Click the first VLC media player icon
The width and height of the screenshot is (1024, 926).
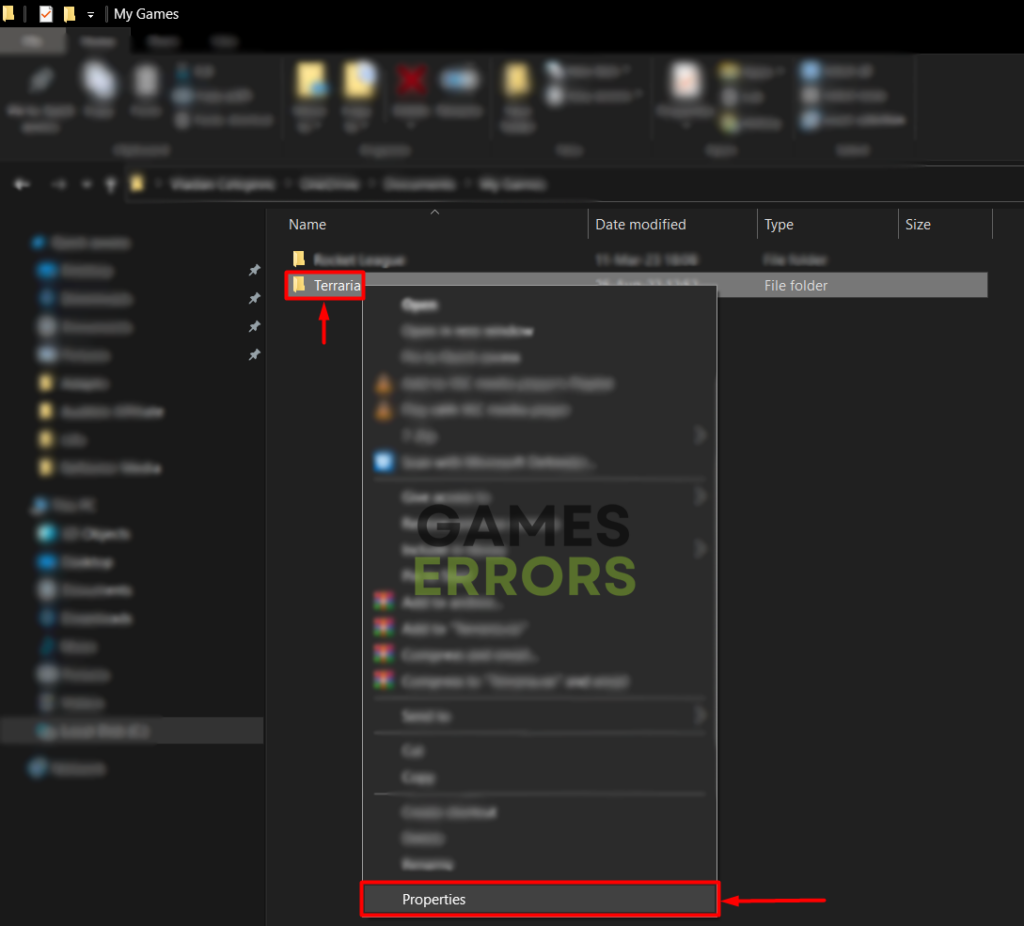383,383
